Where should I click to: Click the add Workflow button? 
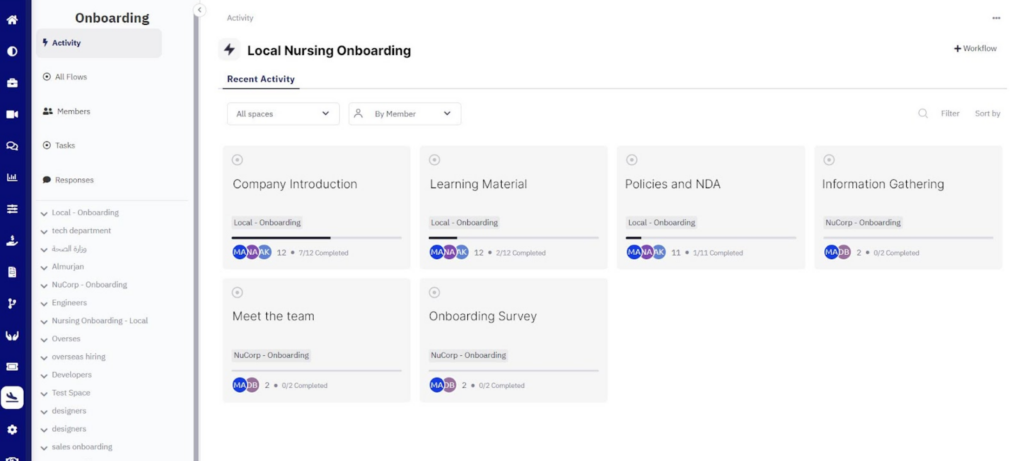tap(975, 48)
